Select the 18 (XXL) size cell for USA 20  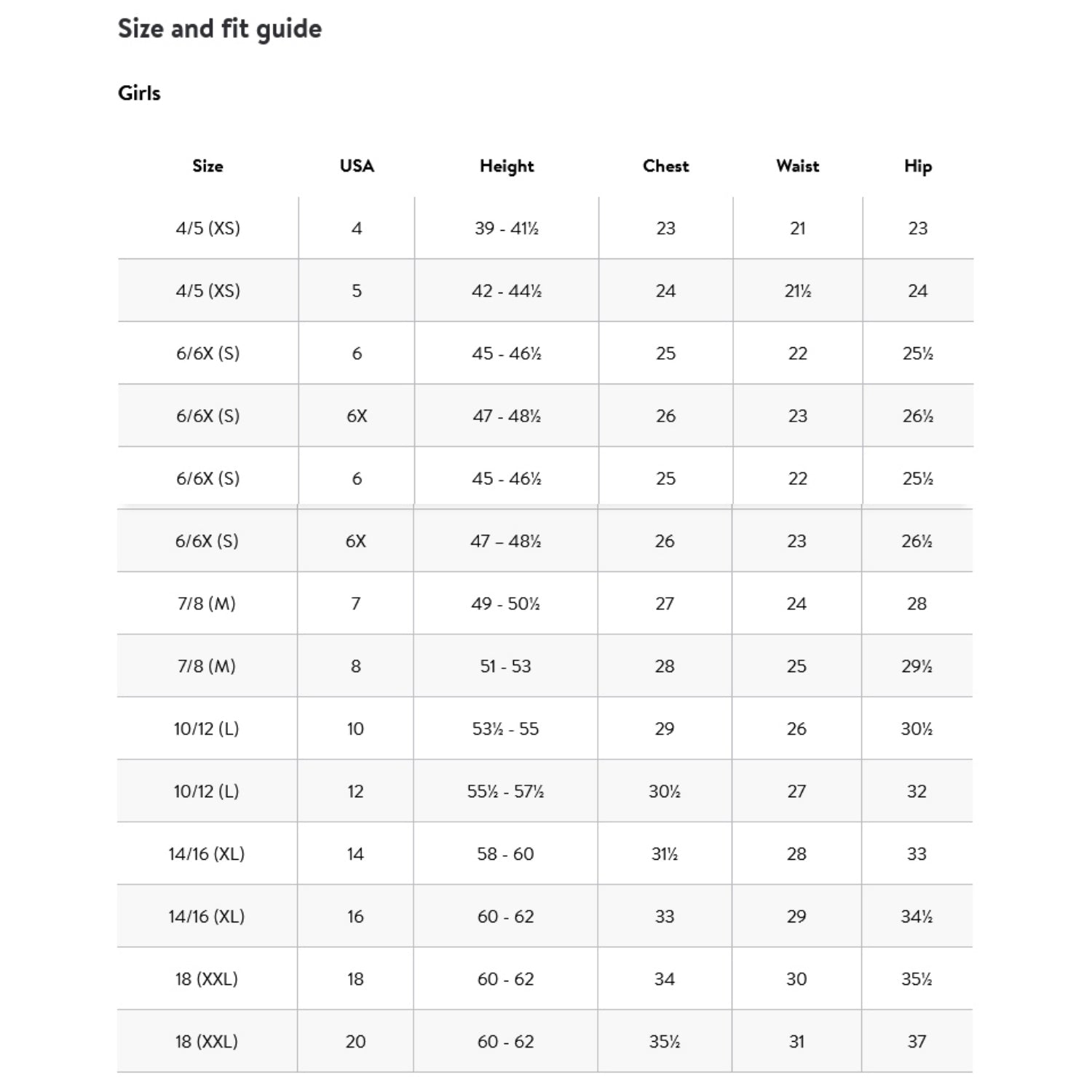207,1042
